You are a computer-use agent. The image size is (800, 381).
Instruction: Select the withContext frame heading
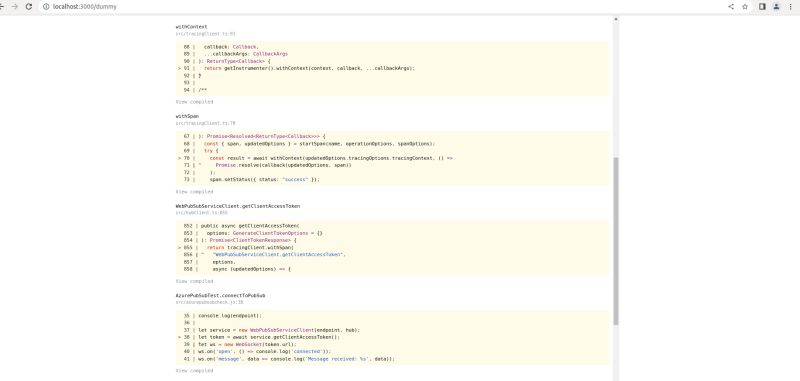[x=191, y=27]
